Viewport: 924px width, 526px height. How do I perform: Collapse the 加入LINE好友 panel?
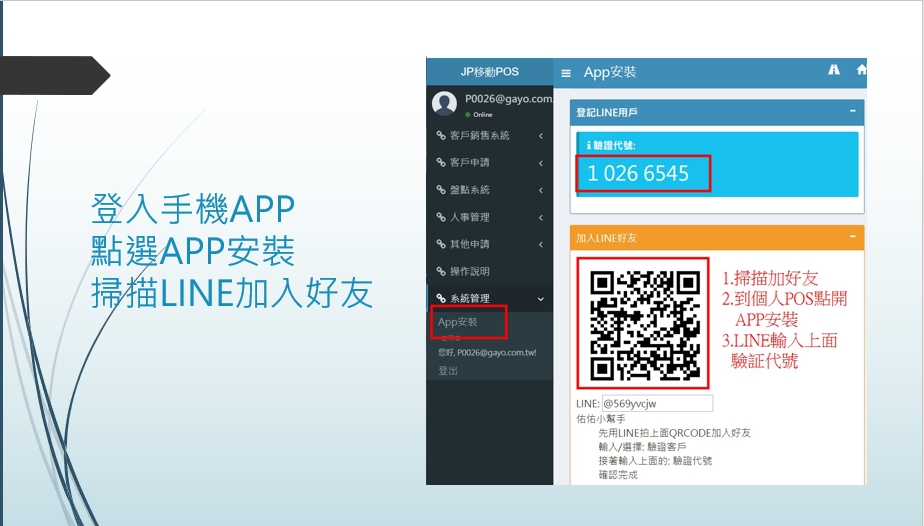[852, 238]
